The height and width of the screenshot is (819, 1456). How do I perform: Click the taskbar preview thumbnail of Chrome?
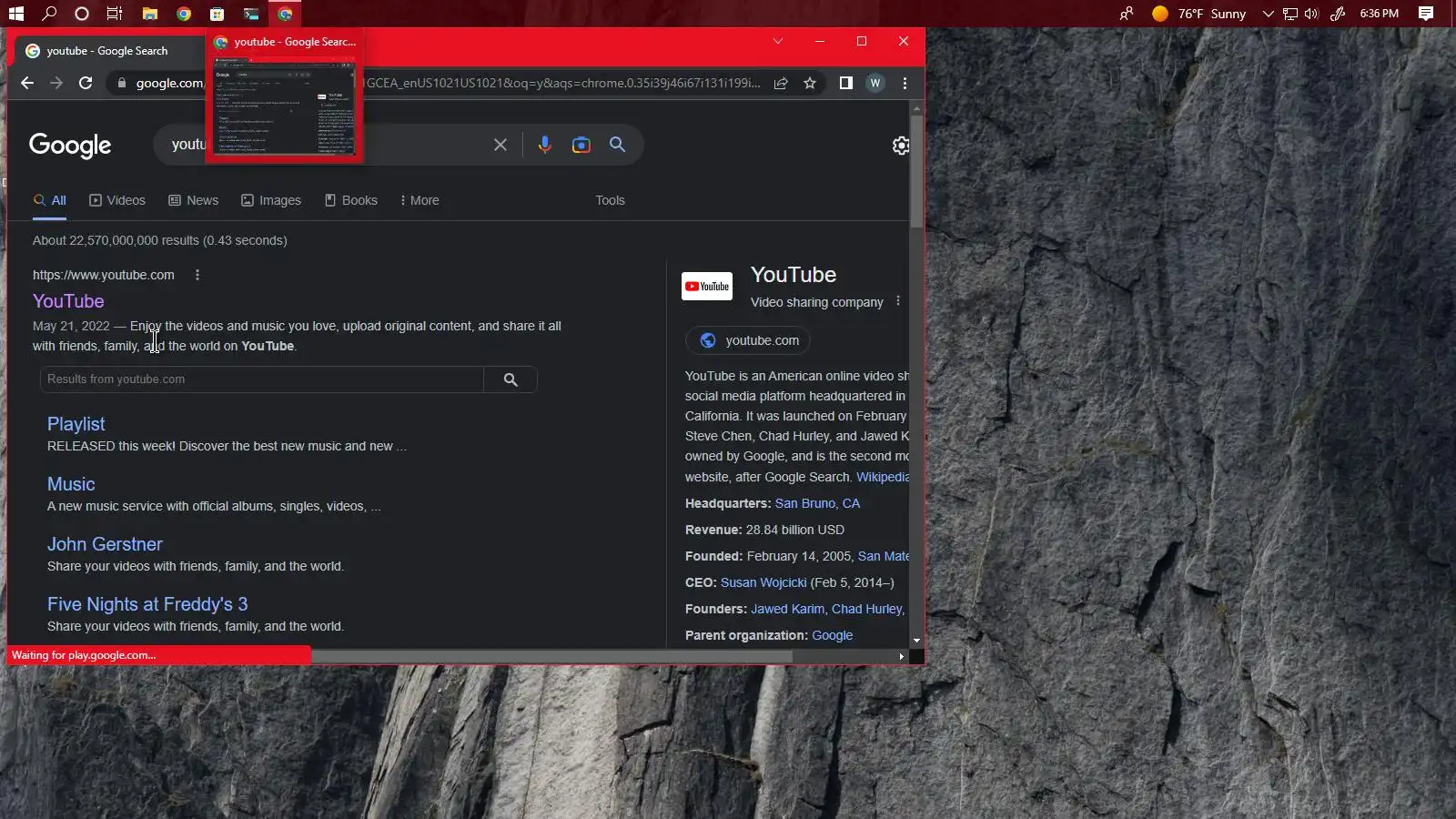(285, 106)
